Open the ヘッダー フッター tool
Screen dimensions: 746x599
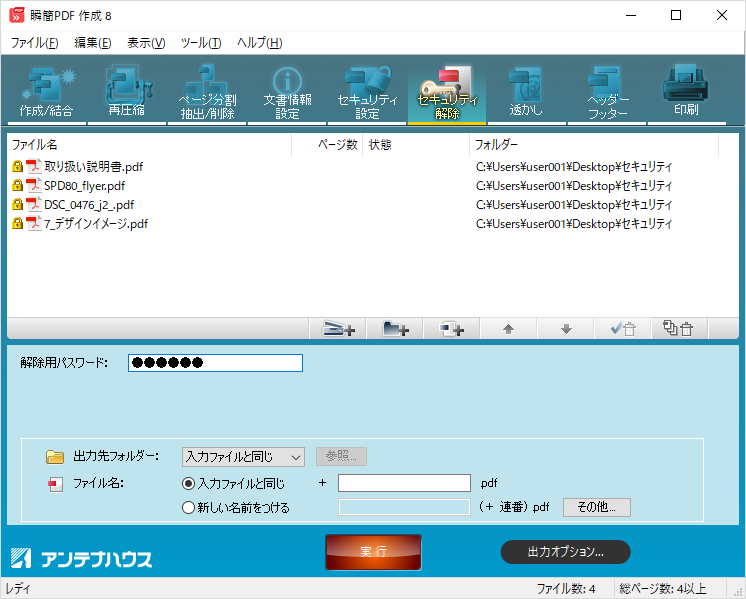pos(607,91)
